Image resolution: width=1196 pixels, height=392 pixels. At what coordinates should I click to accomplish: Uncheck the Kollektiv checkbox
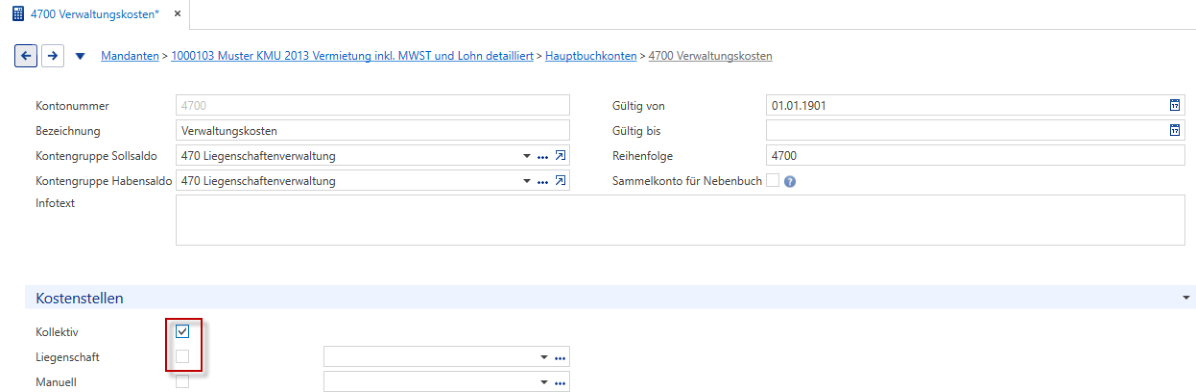(x=182, y=332)
